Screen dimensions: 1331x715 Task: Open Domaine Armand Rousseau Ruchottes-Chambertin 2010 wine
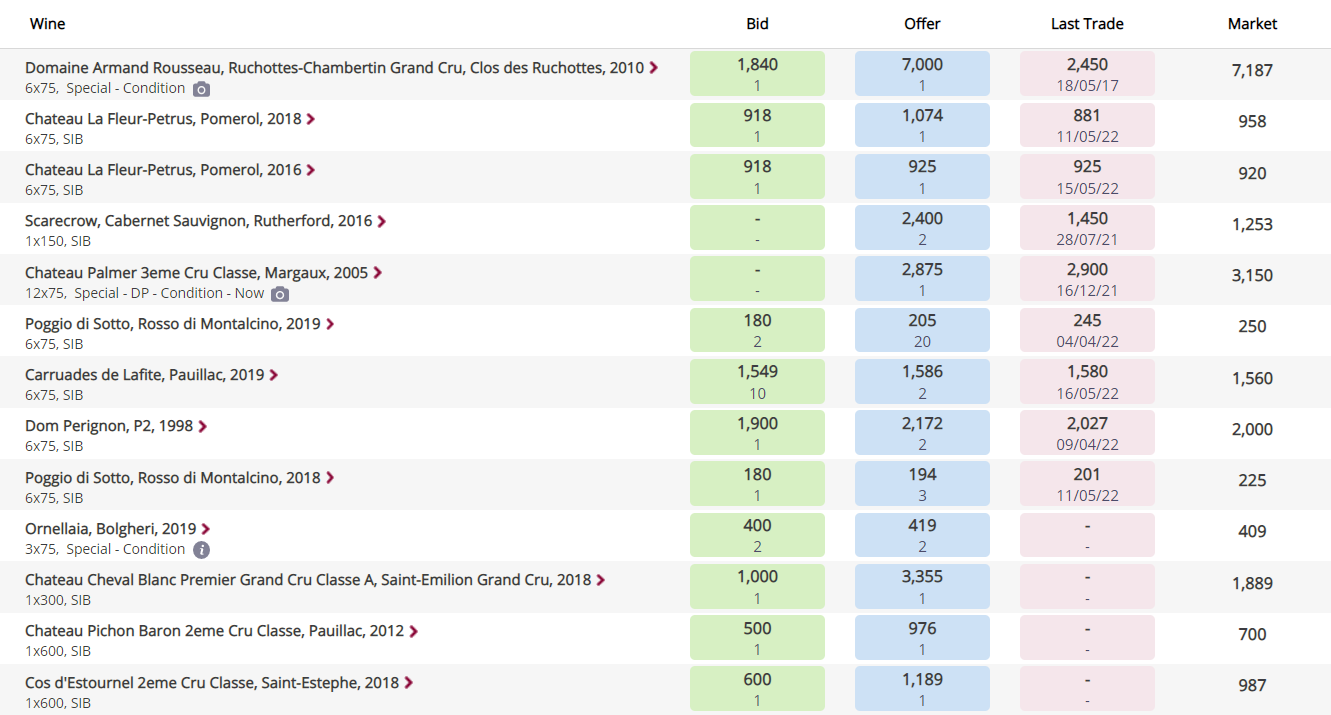click(x=335, y=68)
